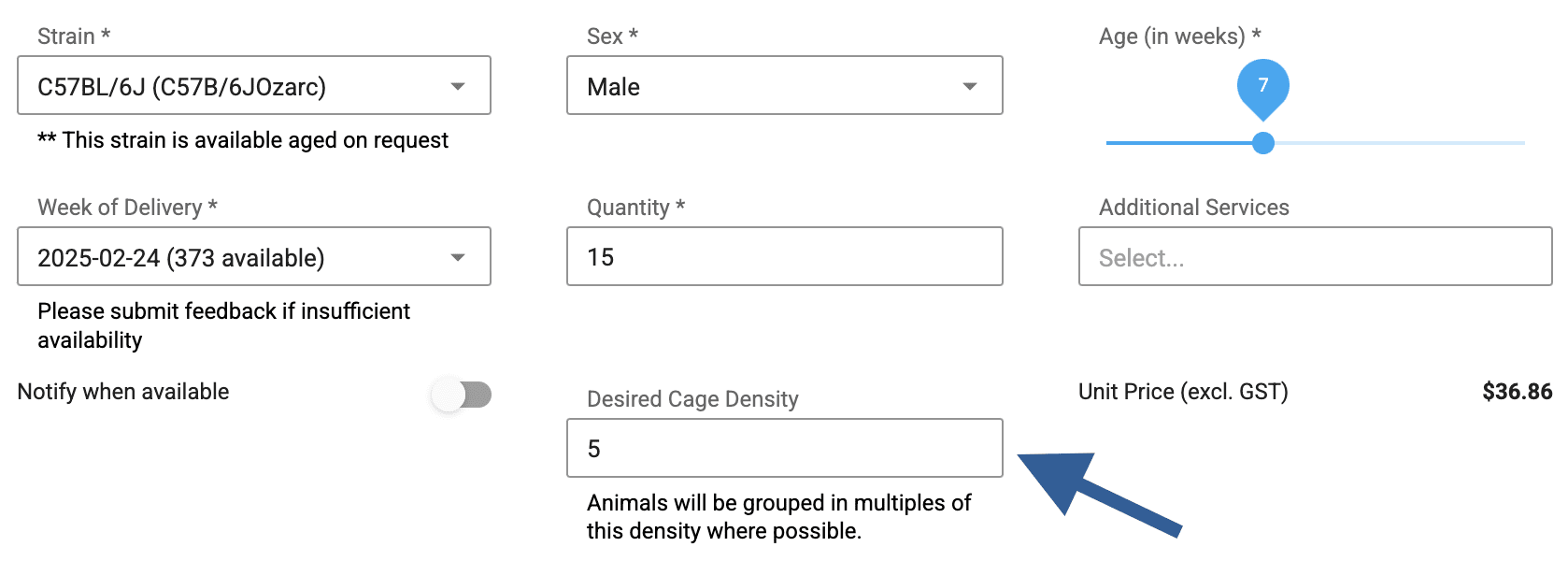Viewport: 1568px width, 561px height.
Task: Click the Additional Services label
Action: [x=1193, y=208]
